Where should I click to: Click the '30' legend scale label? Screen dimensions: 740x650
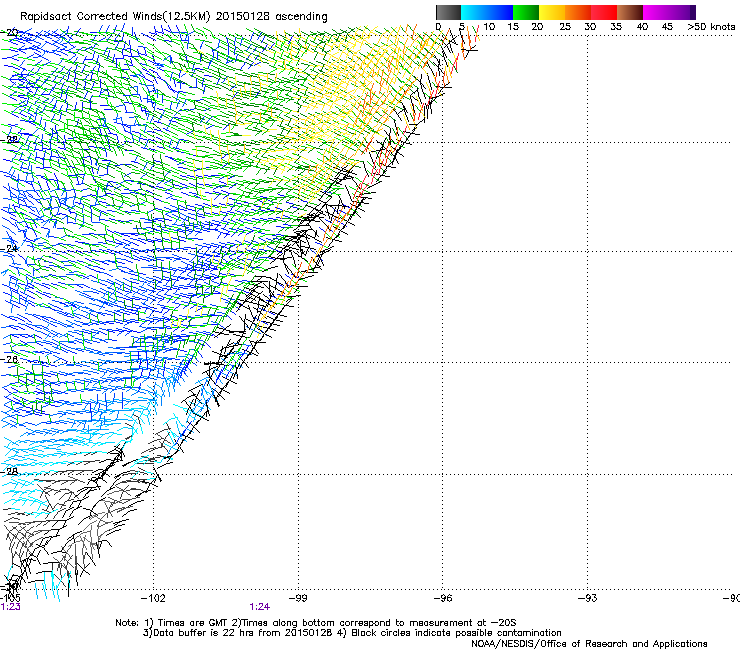pyautogui.click(x=590, y=27)
